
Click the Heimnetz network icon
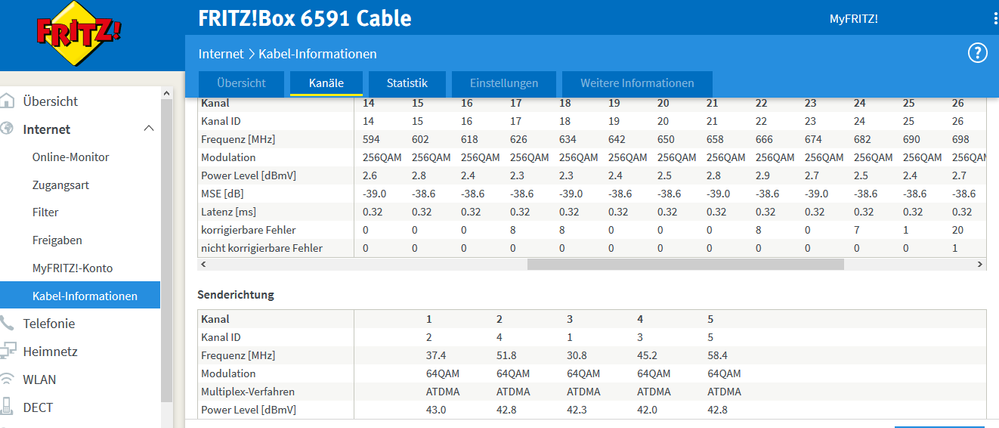coord(8,351)
